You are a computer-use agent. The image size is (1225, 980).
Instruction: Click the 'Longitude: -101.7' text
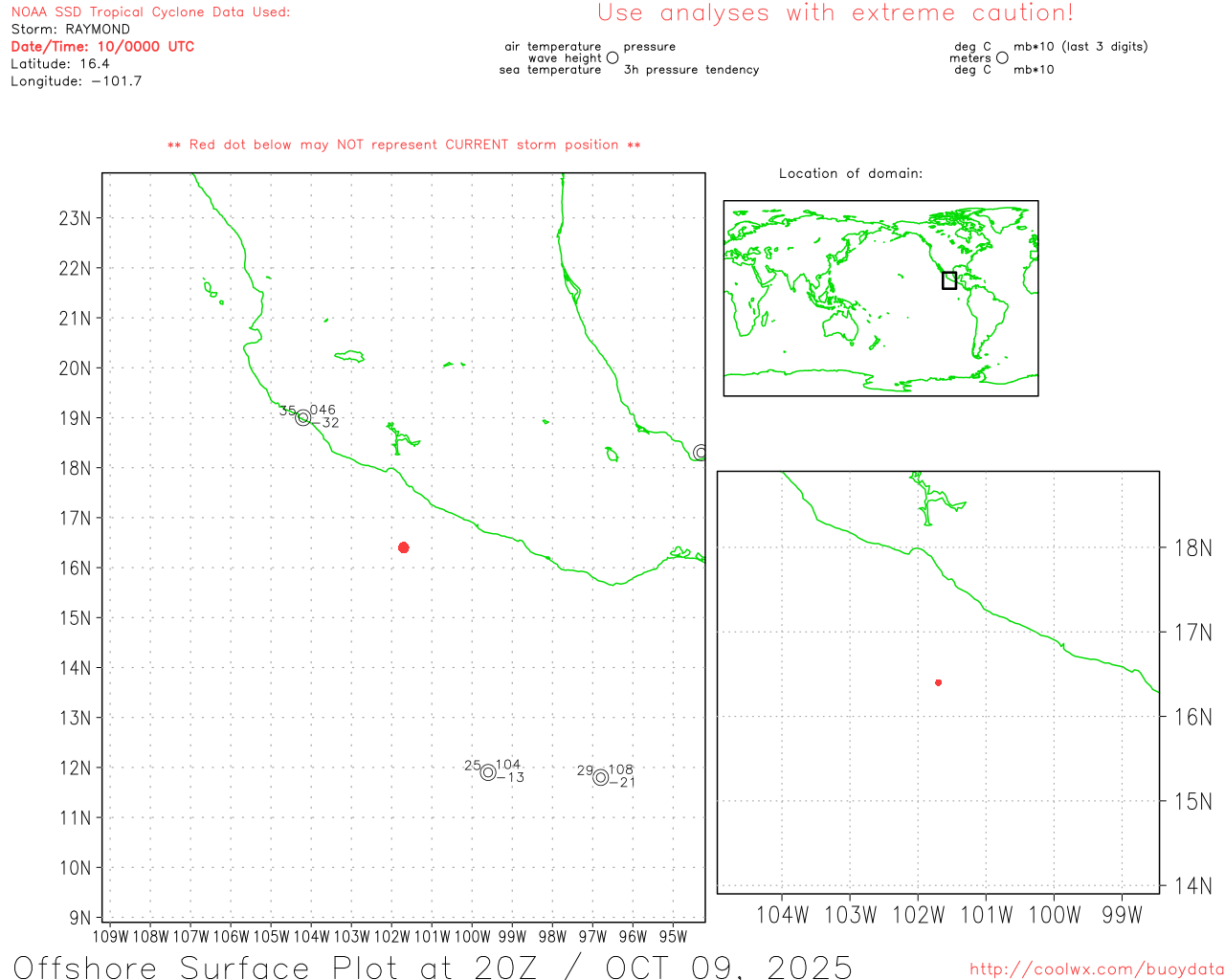pyautogui.click(x=77, y=81)
